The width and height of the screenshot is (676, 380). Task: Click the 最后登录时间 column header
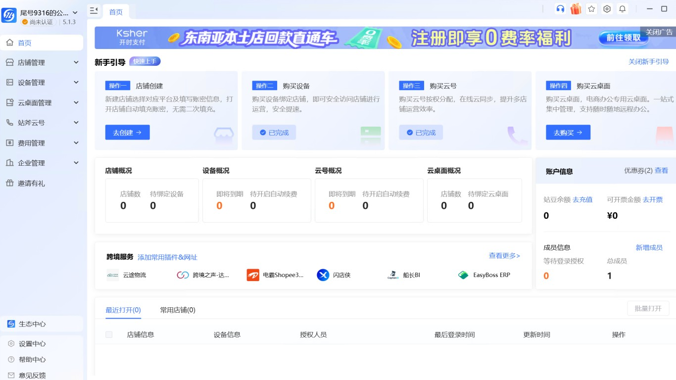click(454, 335)
